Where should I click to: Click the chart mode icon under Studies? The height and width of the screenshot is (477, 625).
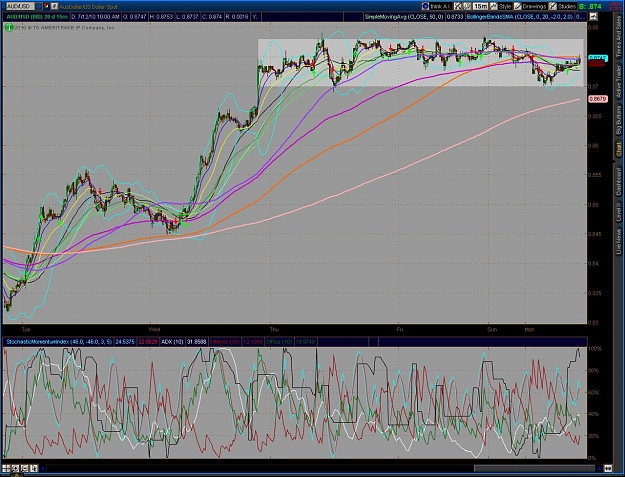click(594, 17)
